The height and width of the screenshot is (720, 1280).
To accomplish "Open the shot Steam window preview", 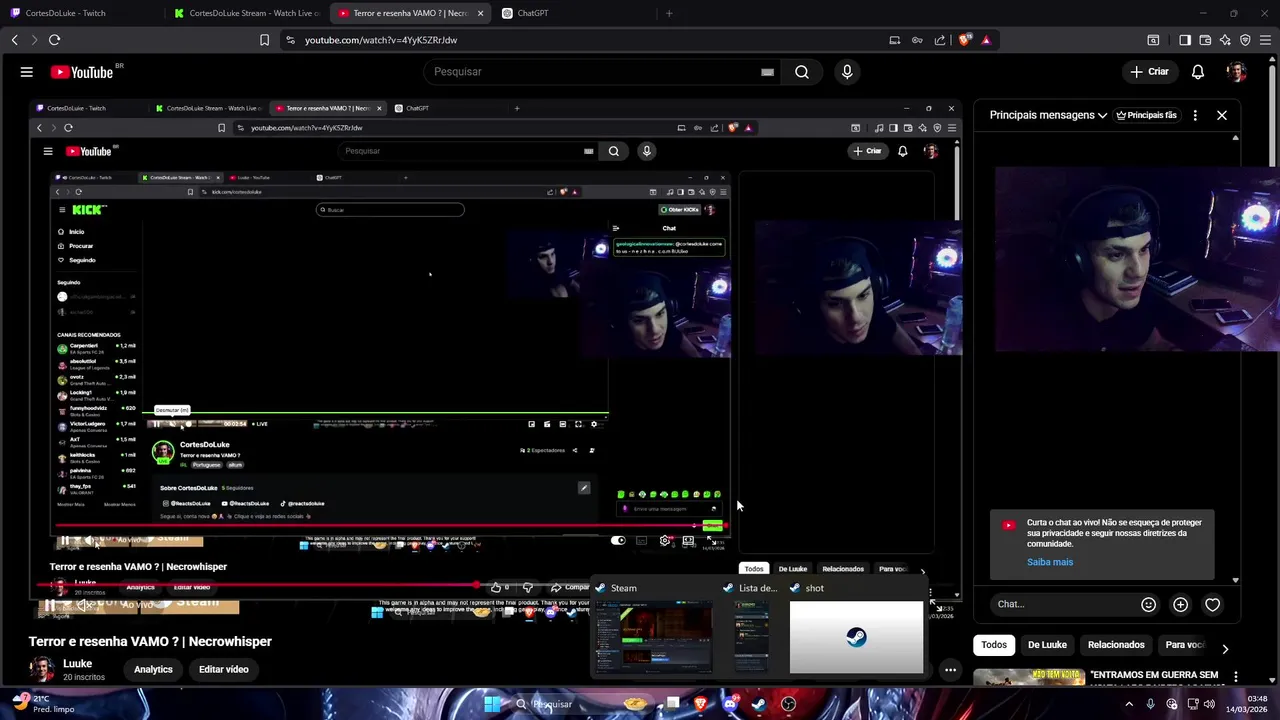I will 857,637.
